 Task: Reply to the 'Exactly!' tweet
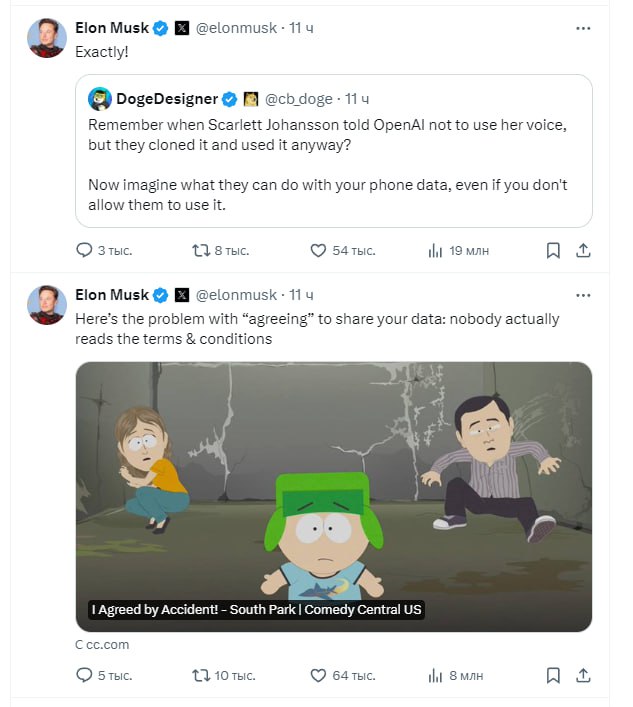point(85,250)
